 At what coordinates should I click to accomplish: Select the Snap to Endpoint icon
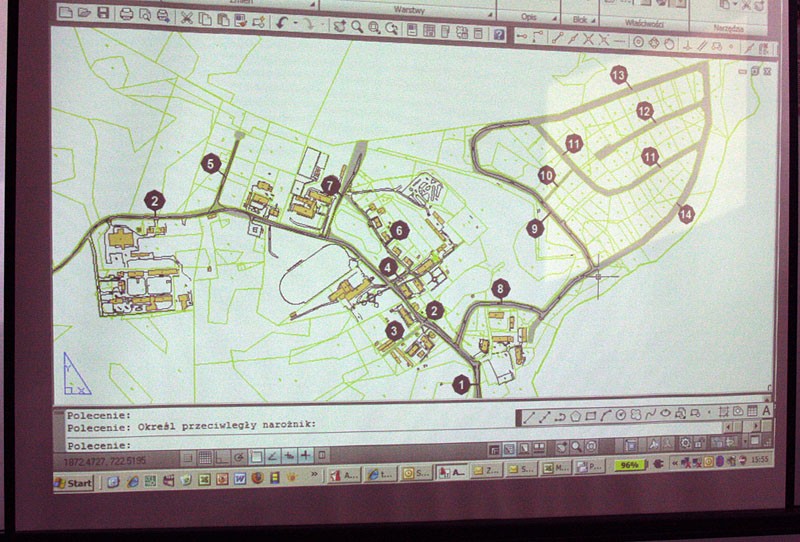tap(558, 39)
